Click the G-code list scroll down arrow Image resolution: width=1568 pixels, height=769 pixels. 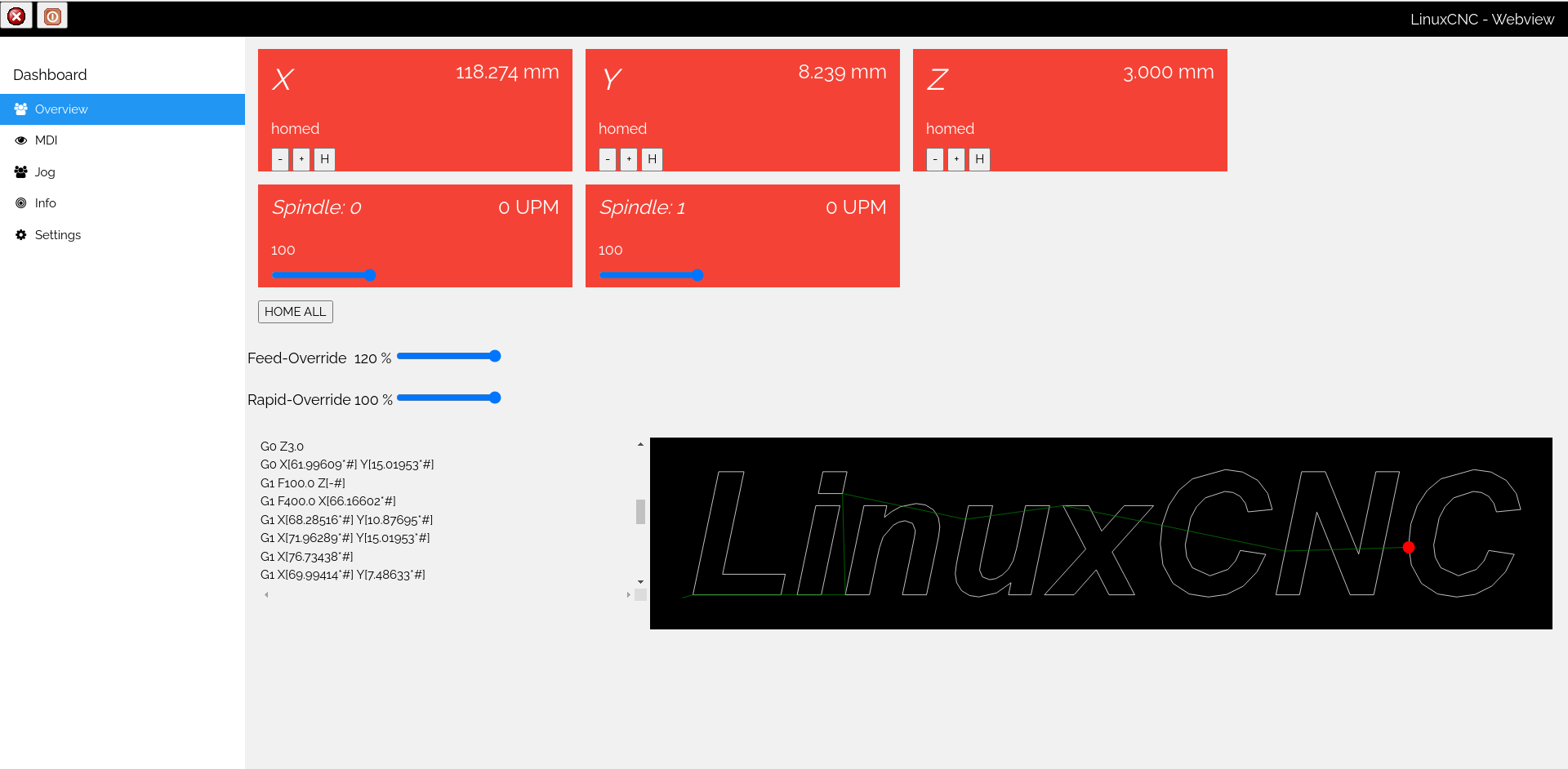pos(640,582)
